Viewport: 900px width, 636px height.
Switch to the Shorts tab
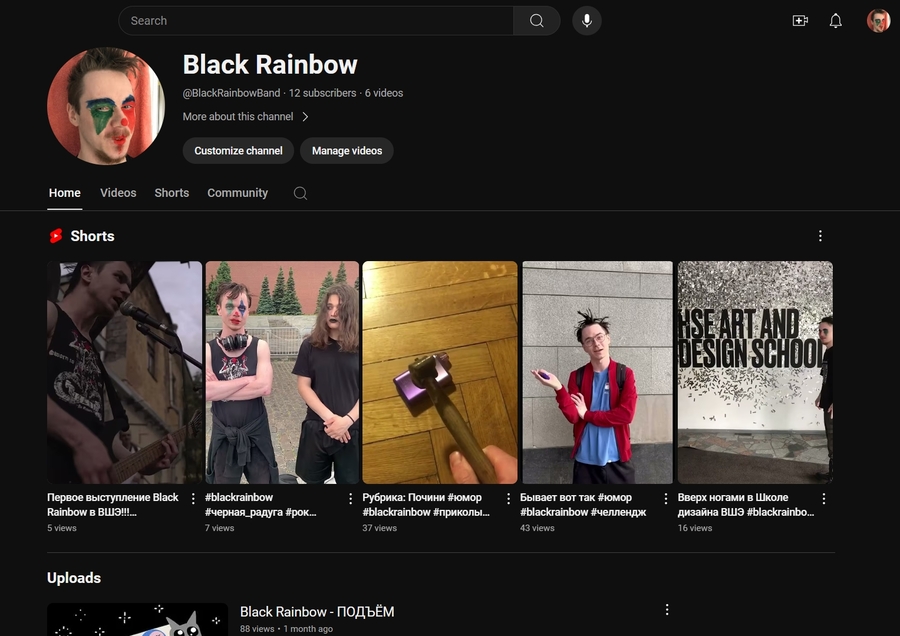(x=172, y=193)
